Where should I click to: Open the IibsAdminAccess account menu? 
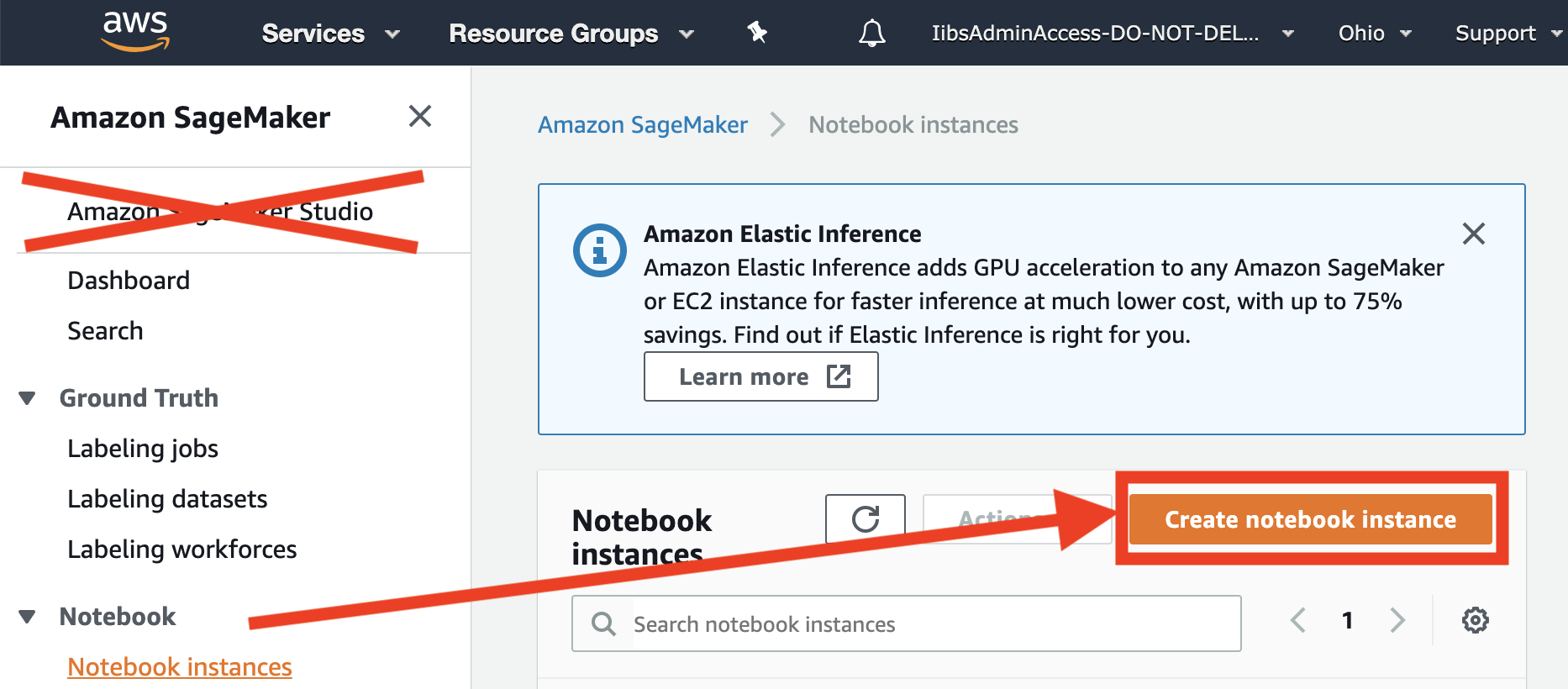click(1113, 34)
